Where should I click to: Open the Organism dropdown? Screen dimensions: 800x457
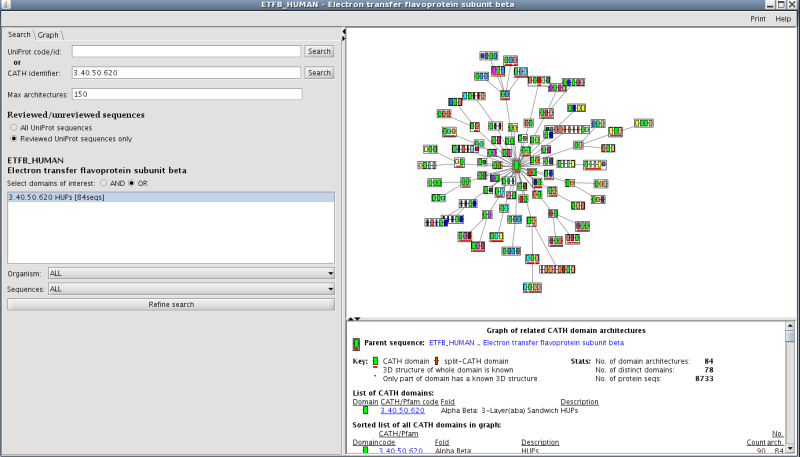click(x=190, y=272)
